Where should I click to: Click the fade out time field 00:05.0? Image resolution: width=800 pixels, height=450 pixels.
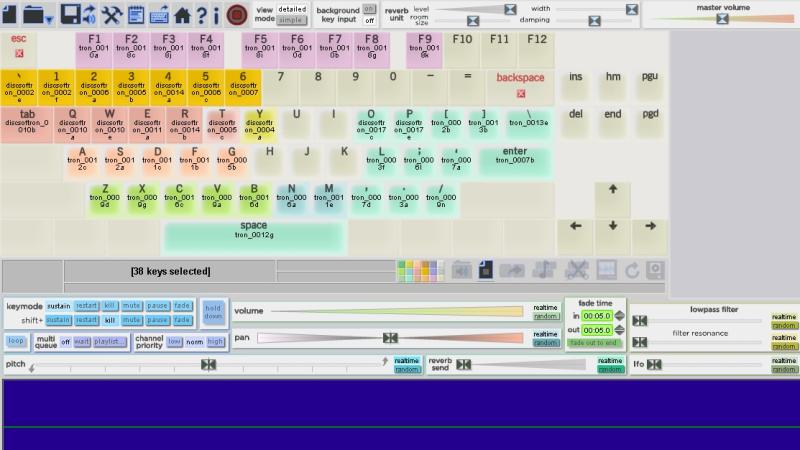tap(597, 330)
